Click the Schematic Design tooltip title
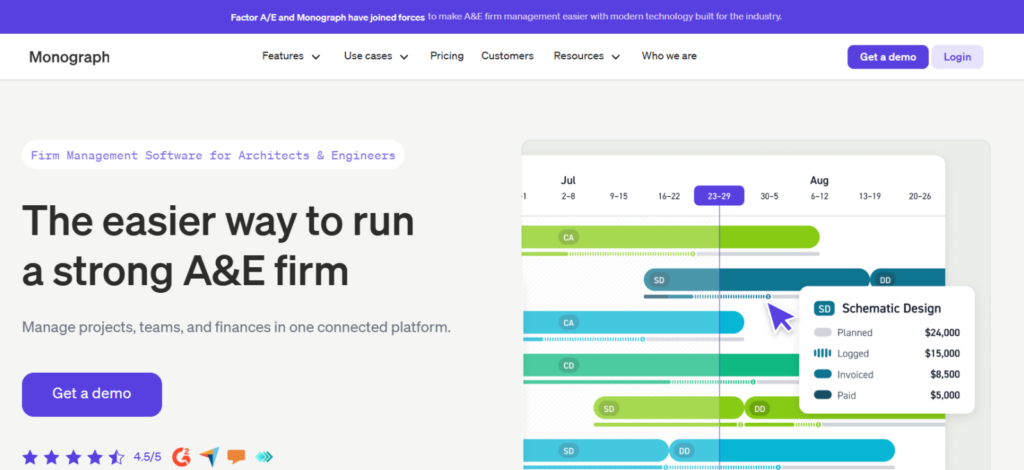 [x=891, y=309]
